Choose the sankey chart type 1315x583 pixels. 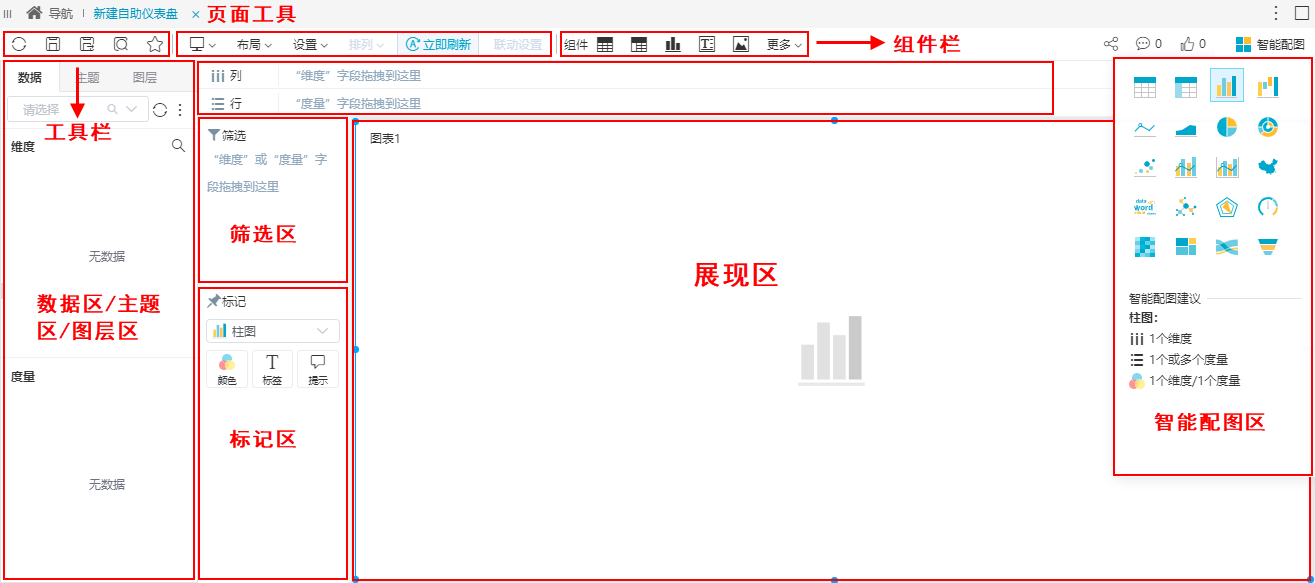[x=1227, y=247]
